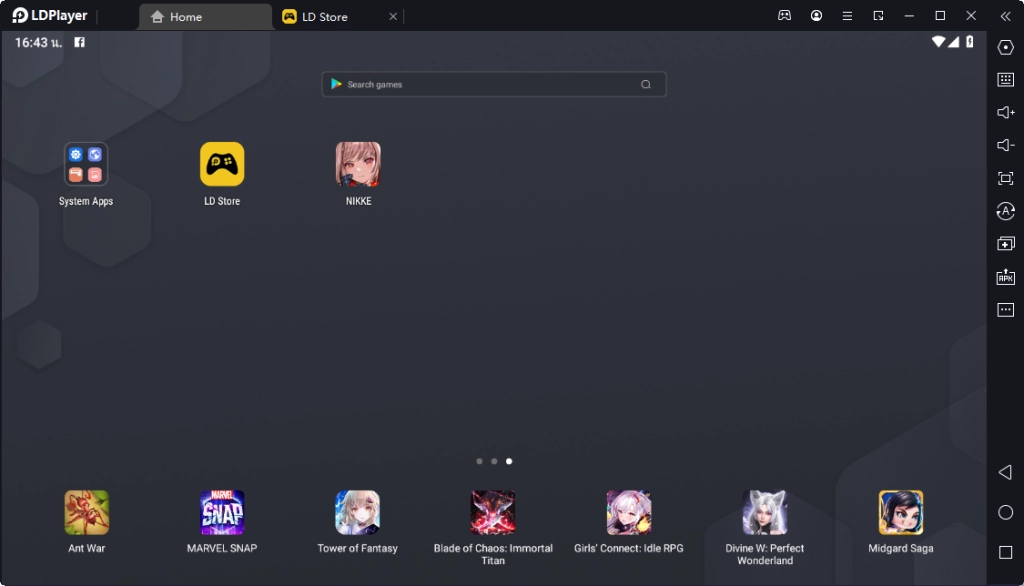The width and height of the screenshot is (1024, 586).
Task: Increase volume with the sidebar speaker-plus icon
Action: (x=1006, y=112)
